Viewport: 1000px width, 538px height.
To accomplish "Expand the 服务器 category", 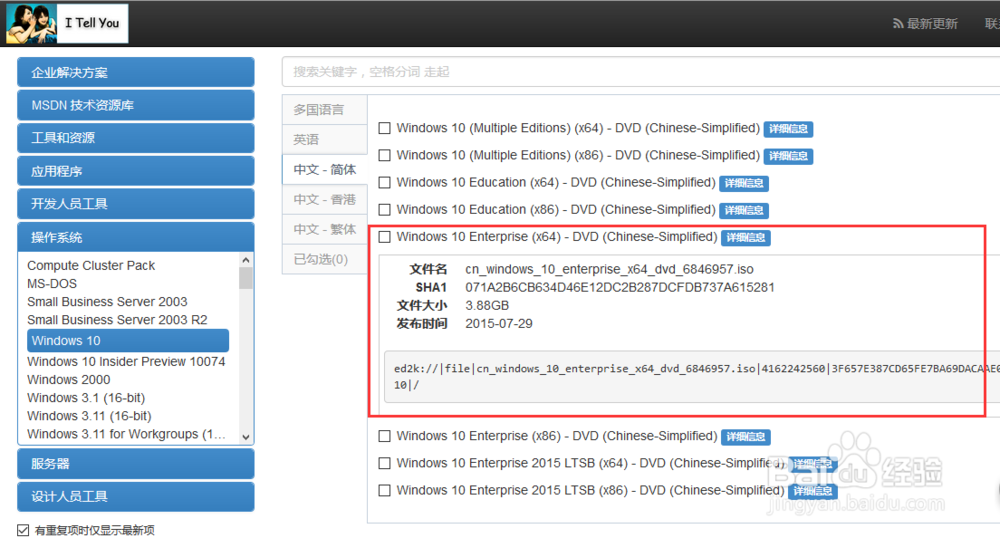I will tap(136, 463).
